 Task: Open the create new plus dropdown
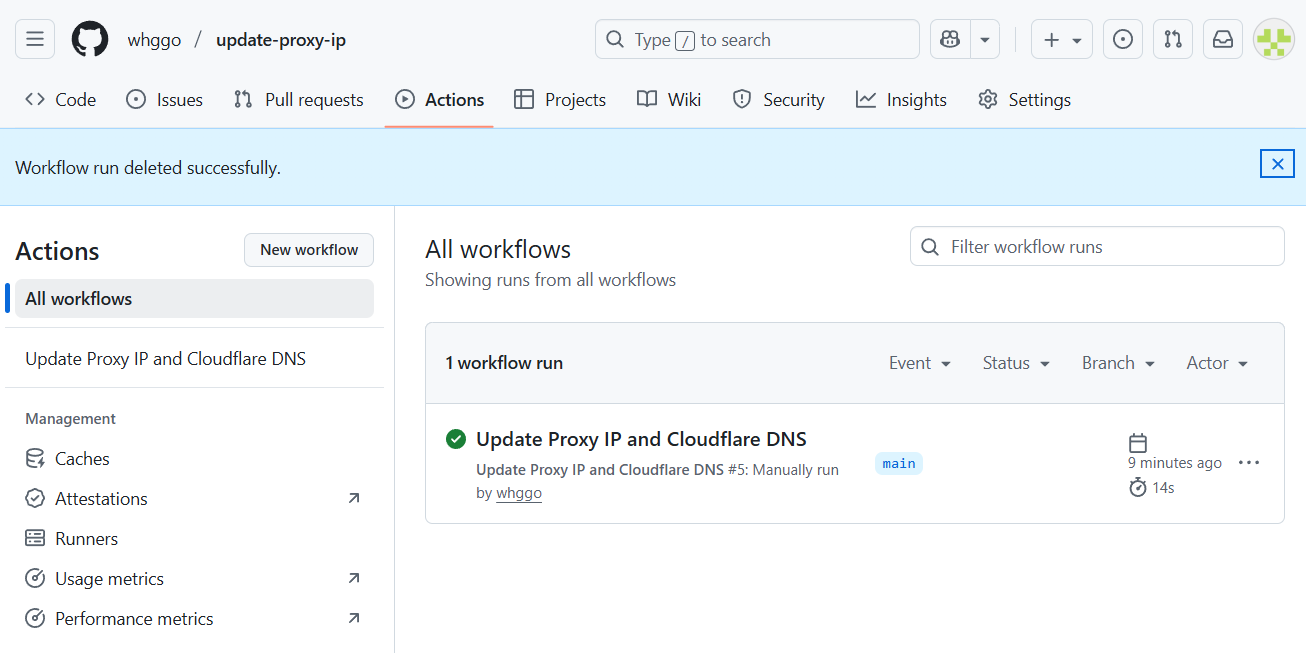coord(1061,40)
